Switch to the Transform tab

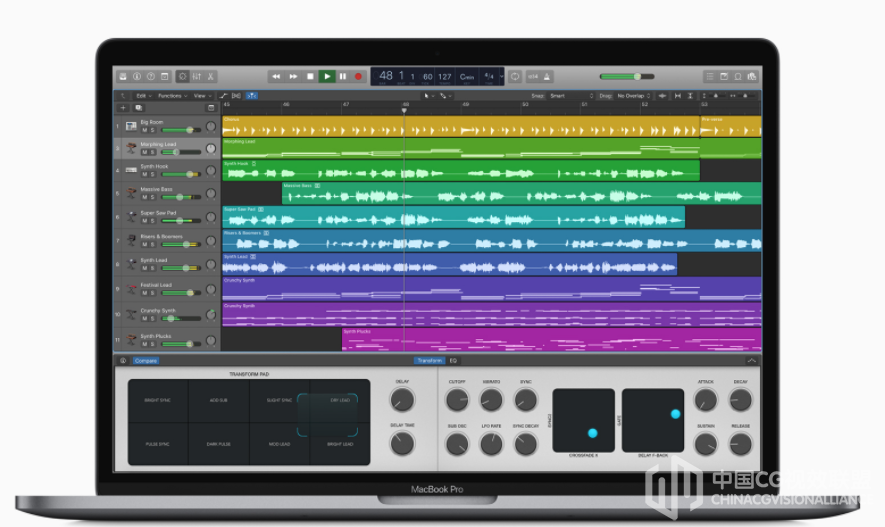[430, 361]
